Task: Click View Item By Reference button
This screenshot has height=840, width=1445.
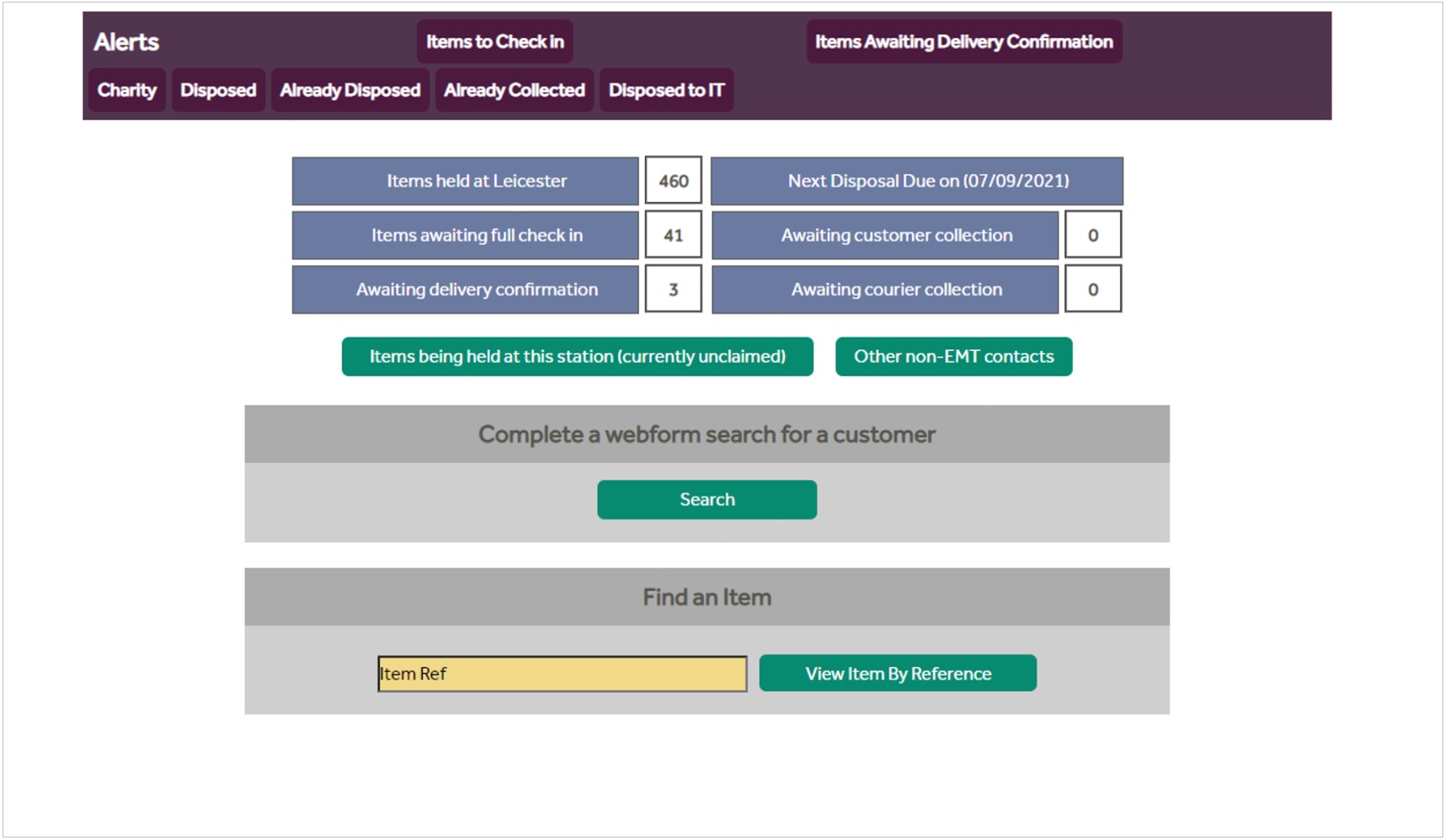Action: (898, 674)
